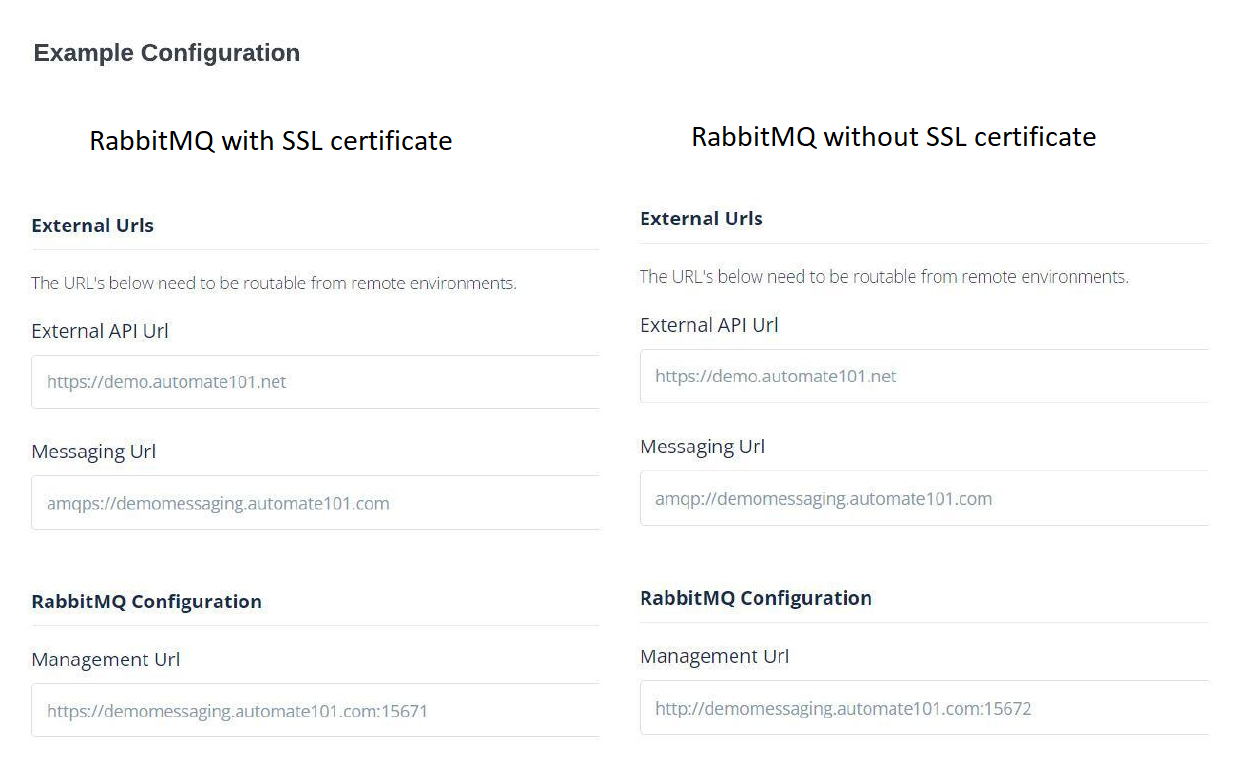This screenshot has height=766, width=1248.
Task: Click "External Urls" heading in without-SSL column
Action: point(701,219)
